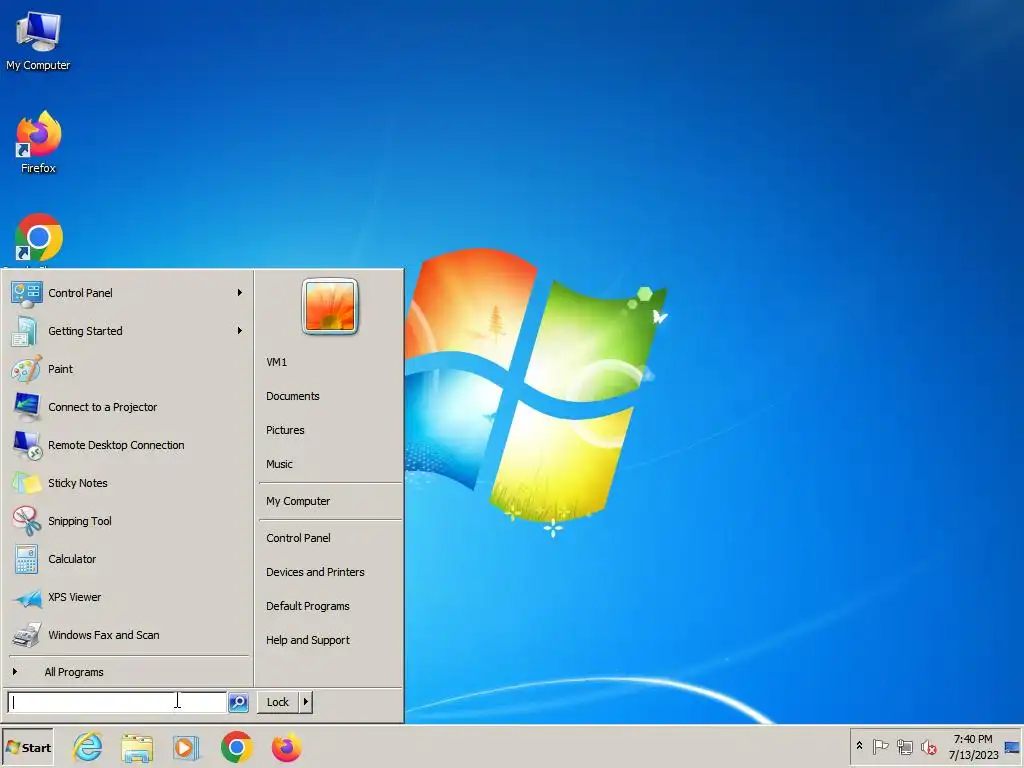The height and width of the screenshot is (768, 1024).
Task: Click the XPS Viewer icon
Action: 27,598
